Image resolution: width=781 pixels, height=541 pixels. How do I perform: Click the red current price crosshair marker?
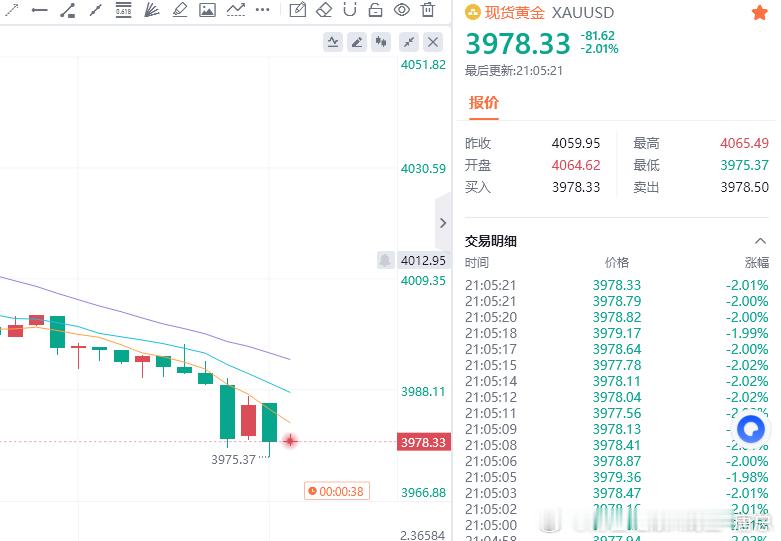(290, 441)
